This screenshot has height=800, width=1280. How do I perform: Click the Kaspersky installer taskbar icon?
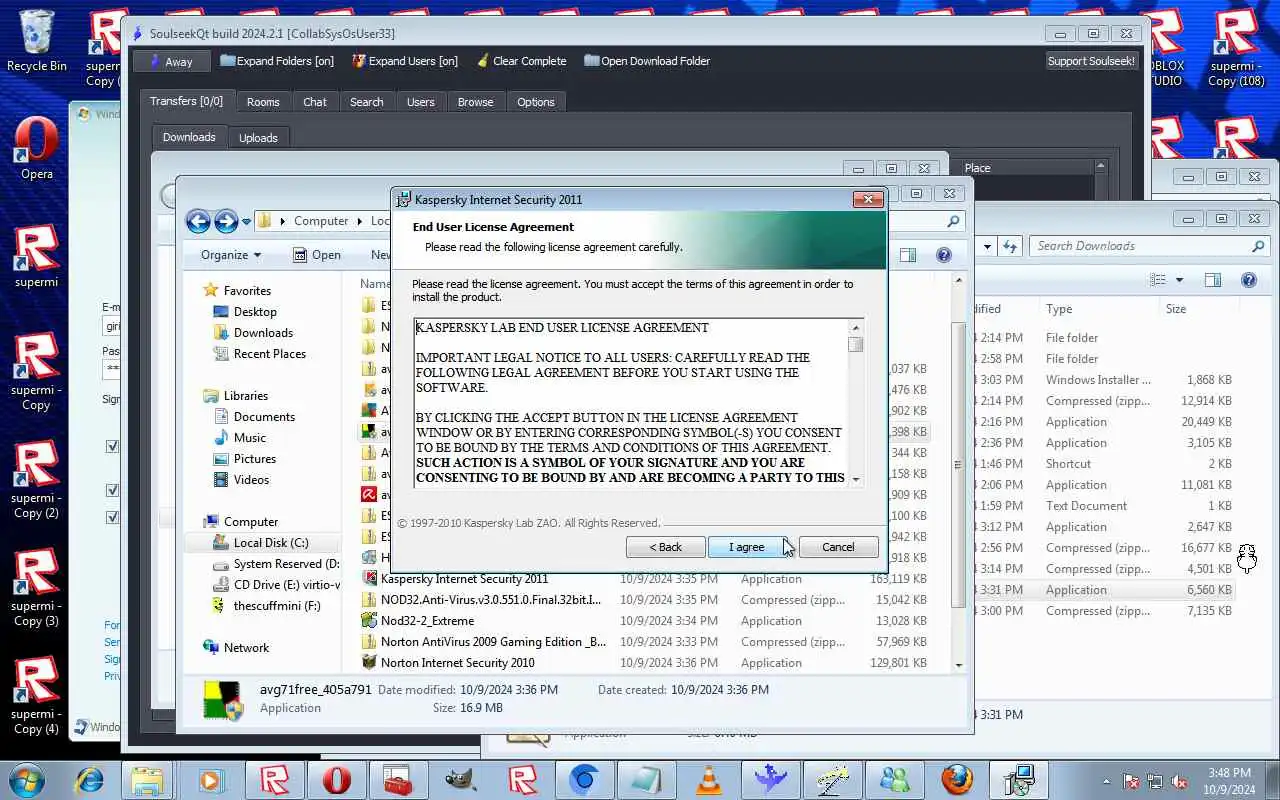1019,779
